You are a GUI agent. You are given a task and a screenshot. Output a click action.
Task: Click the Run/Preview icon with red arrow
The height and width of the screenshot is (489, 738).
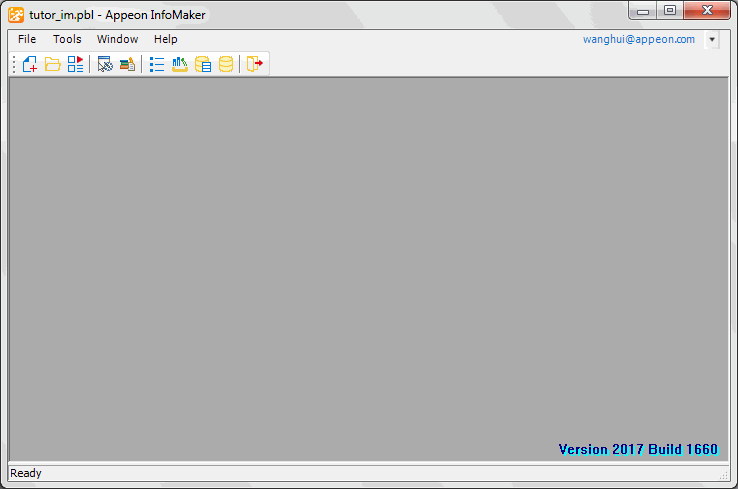tap(75, 64)
